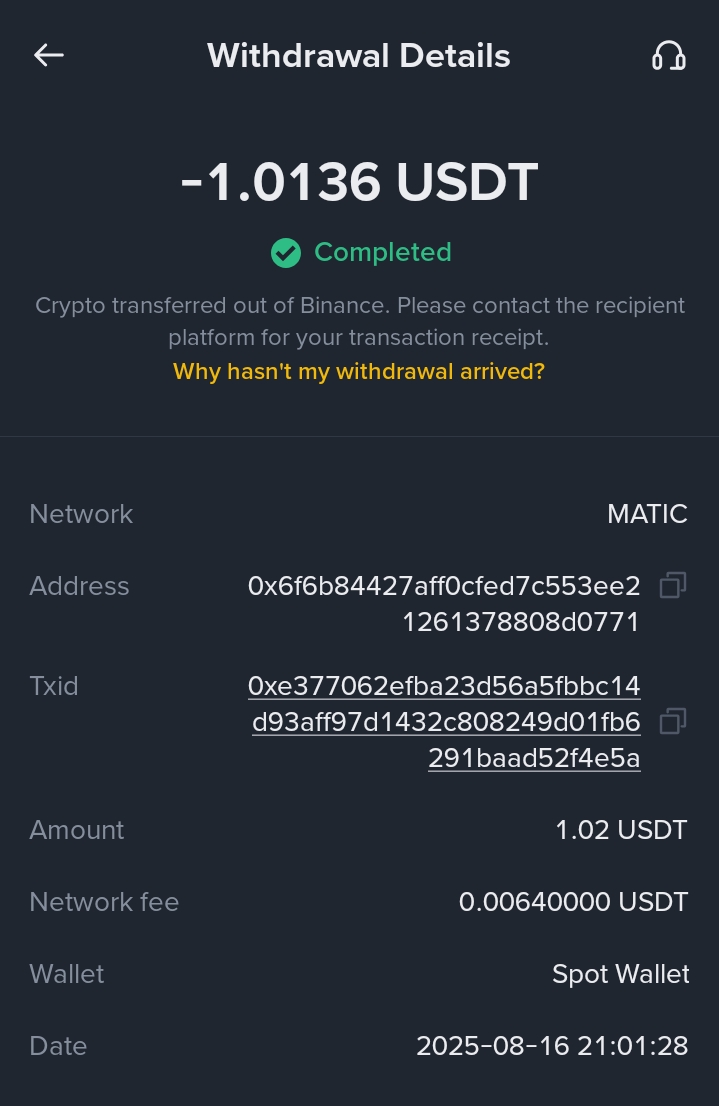
Task: Tap the Spot Wallet value
Action: pyautogui.click(x=620, y=974)
